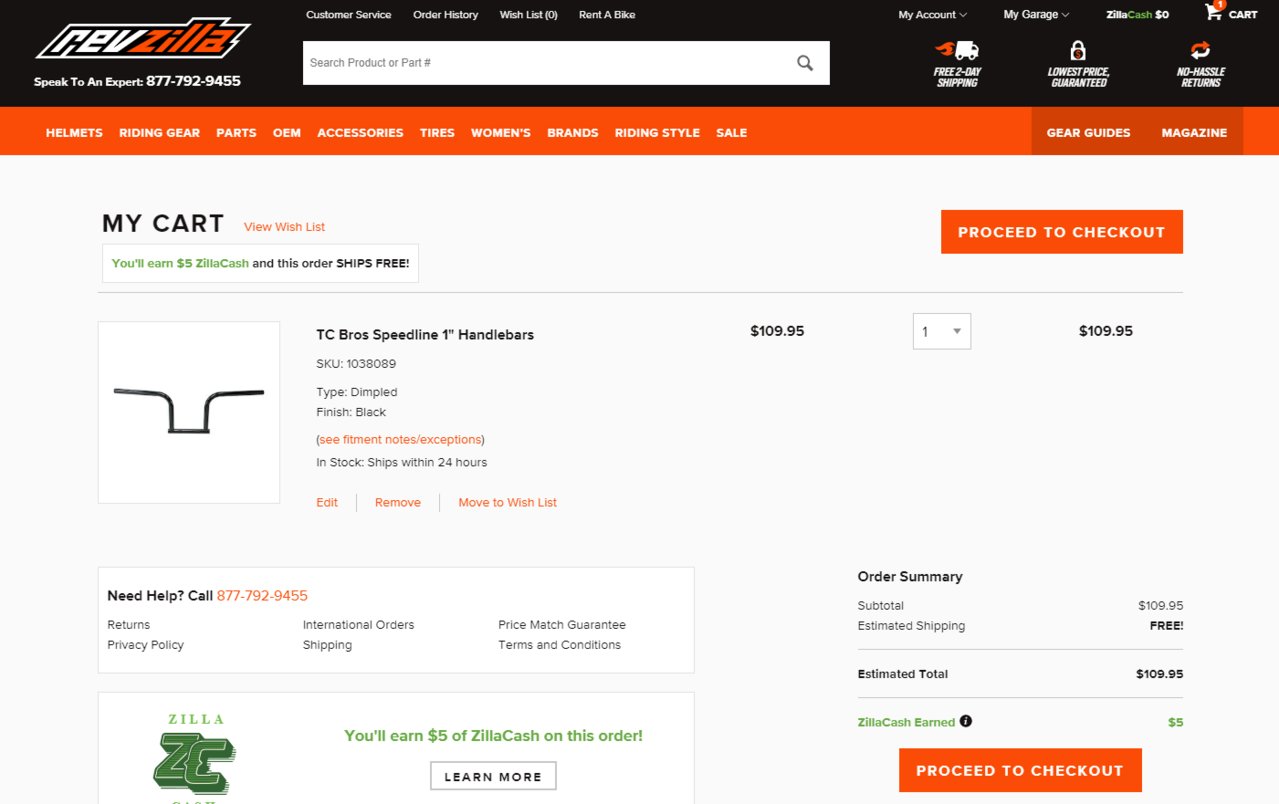1279x804 pixels.
Task: Click the Lowest Price Guaranteed lock icon
Action: (1077, 51)
